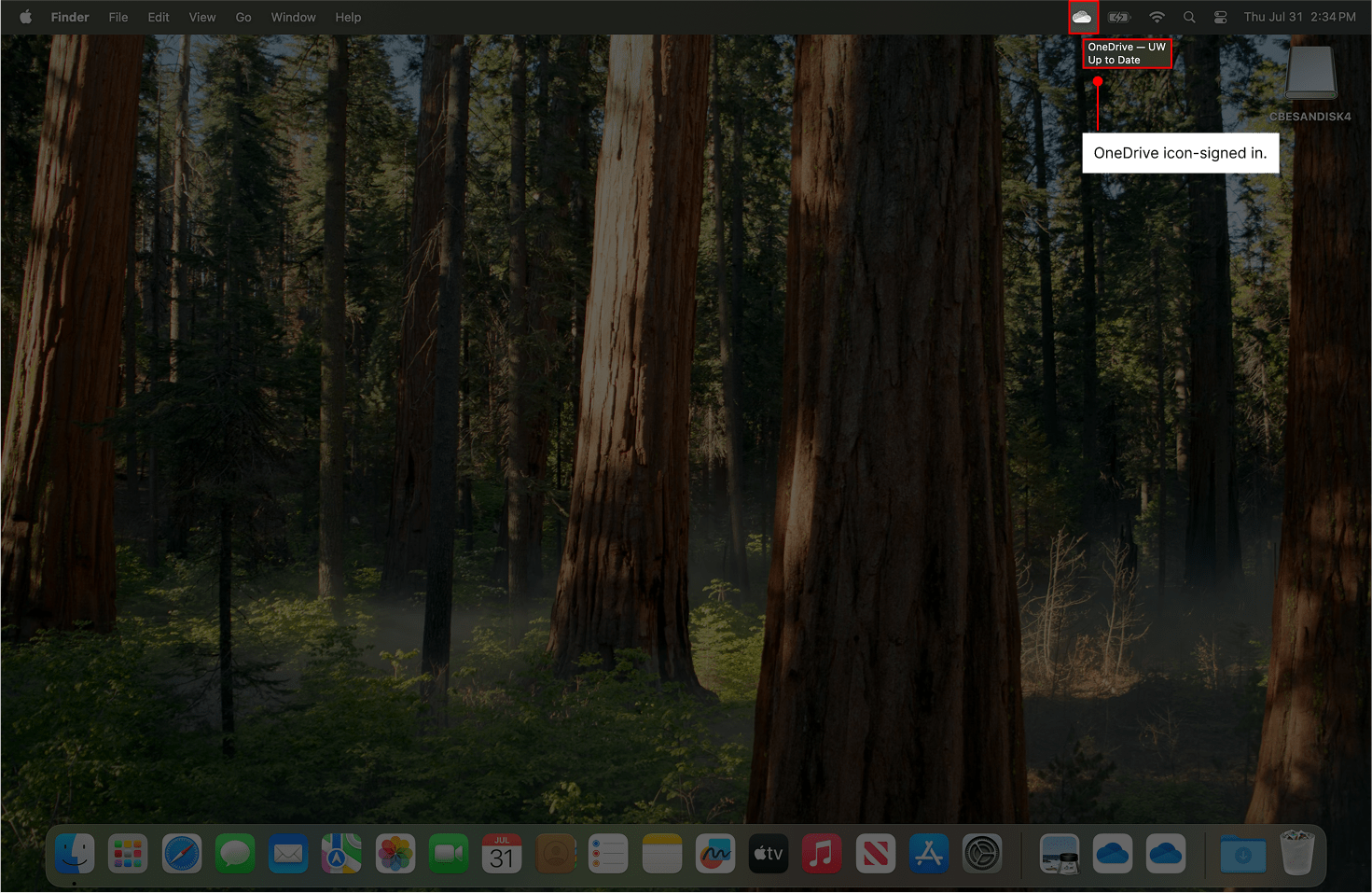Image resolution: width=1372 pixels, height=893 pixels.
Task: Open the Trash in the Dock
Action: coord(1296,853)
